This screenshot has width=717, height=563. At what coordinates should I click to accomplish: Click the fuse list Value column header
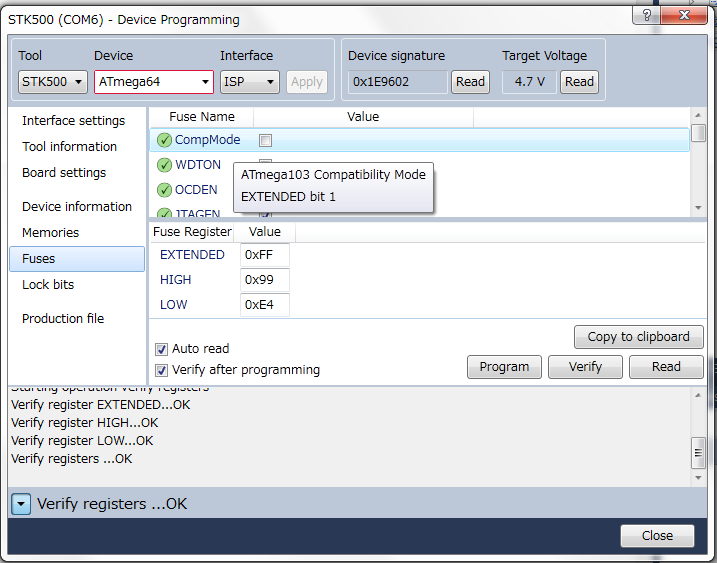point(363,117)
